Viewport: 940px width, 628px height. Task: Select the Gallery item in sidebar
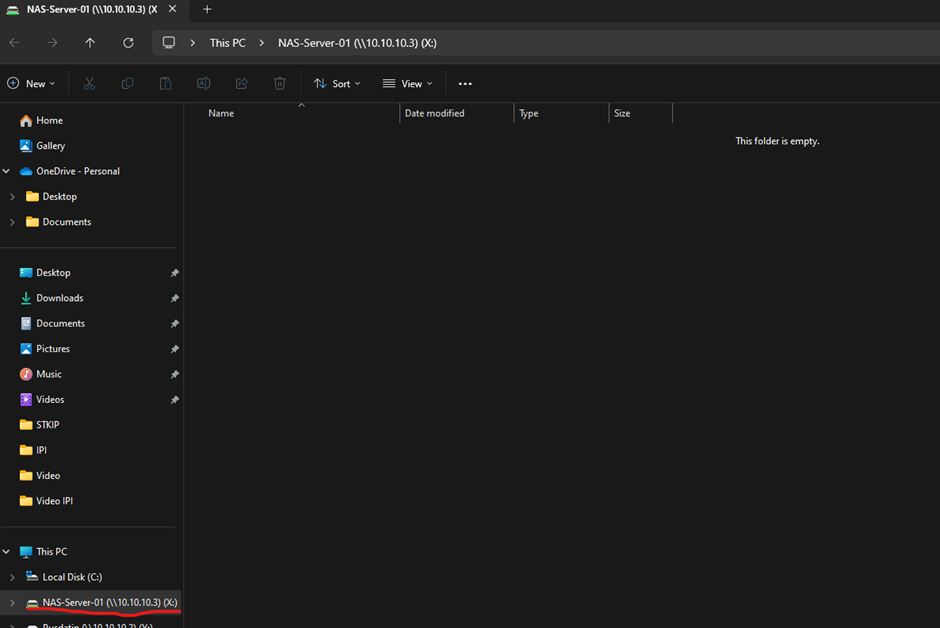click(x=50, y=146)
